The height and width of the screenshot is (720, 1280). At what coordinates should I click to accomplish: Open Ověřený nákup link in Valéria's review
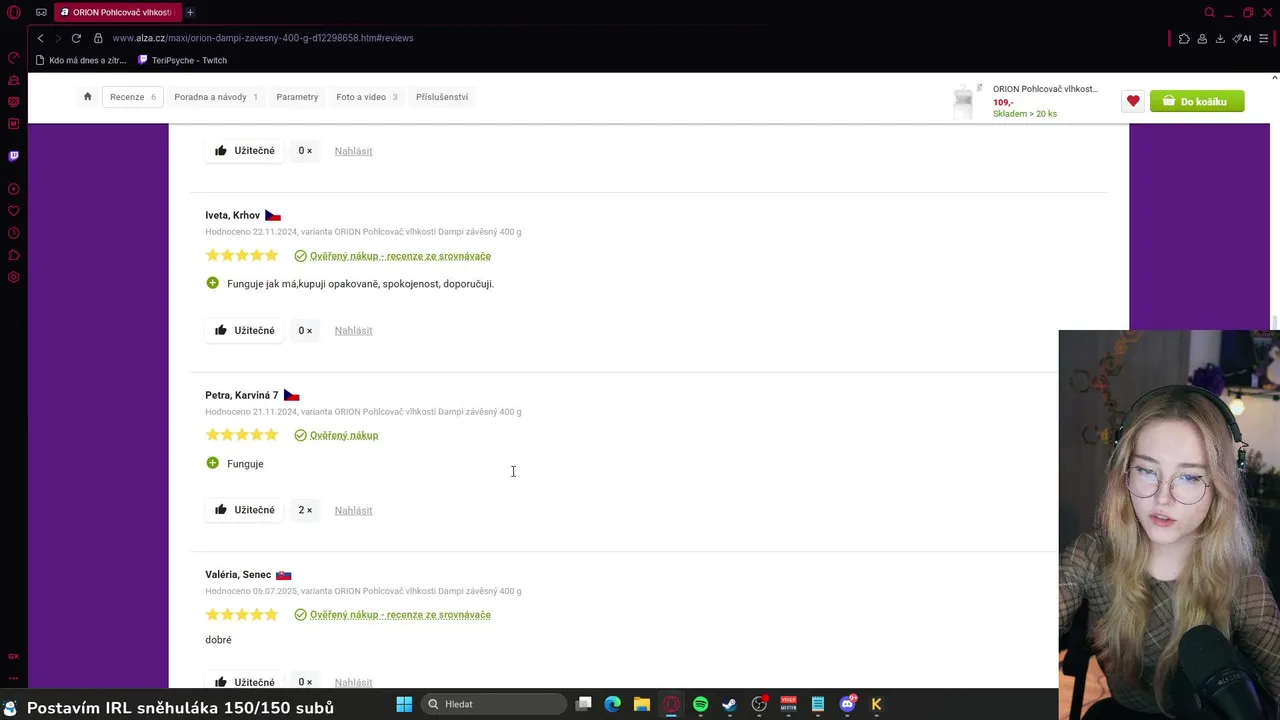pos(400,615)
